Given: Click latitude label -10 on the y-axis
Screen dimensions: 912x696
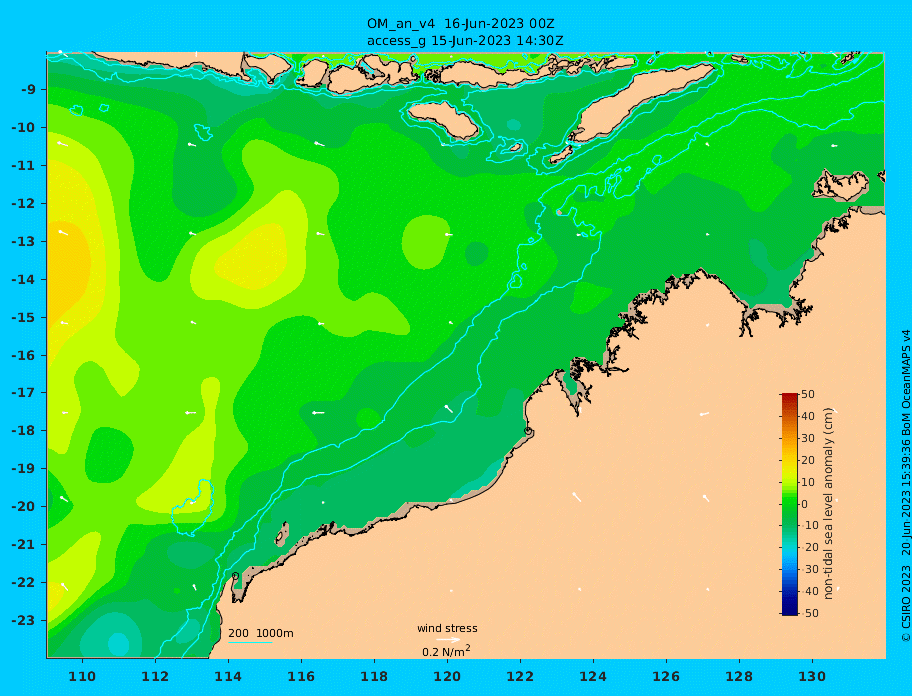Looking at the screenshot, I should pyautogui.click(x=24, y=127).
